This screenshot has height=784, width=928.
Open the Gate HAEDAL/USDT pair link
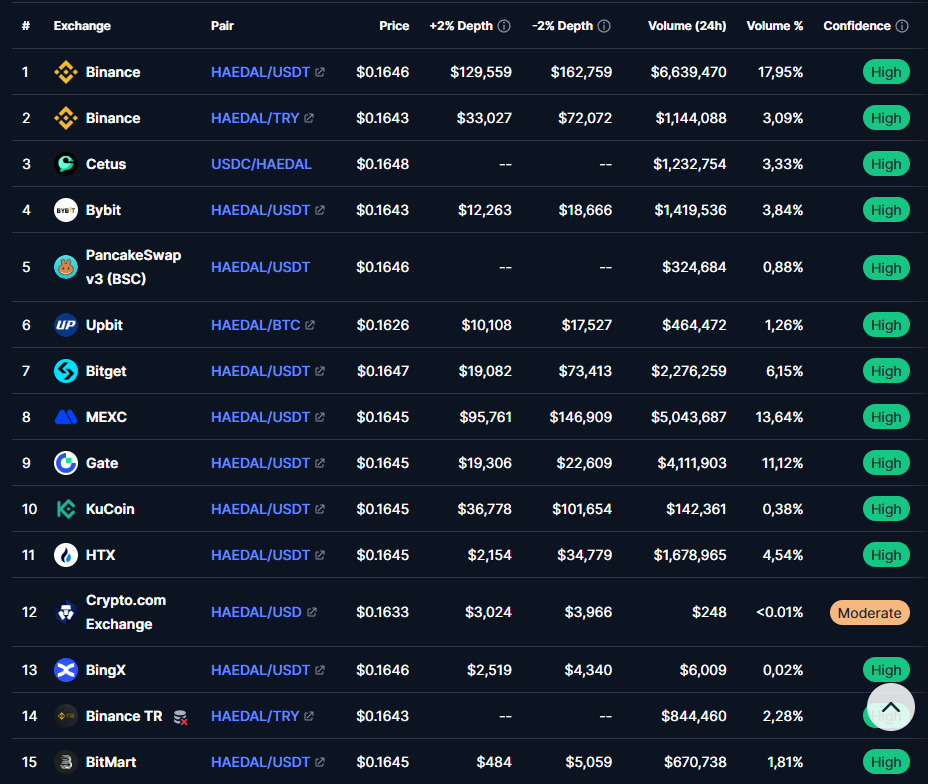coord(260,463)
